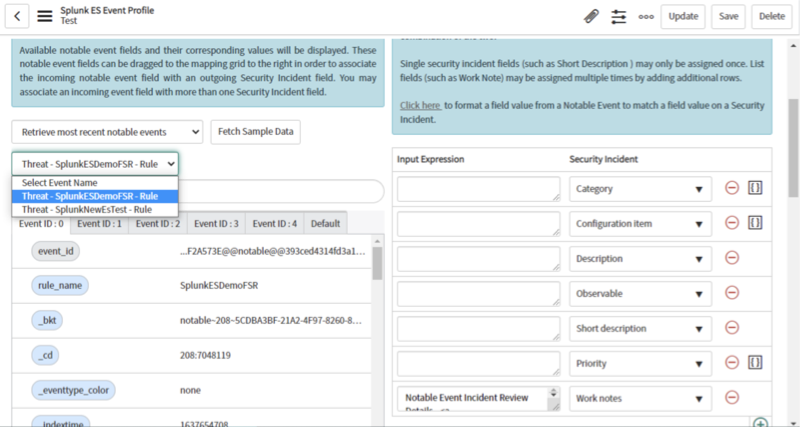Follow the 'Click here' formatting link
Viewport: 800px width, 427px height.
pos(421,106)
